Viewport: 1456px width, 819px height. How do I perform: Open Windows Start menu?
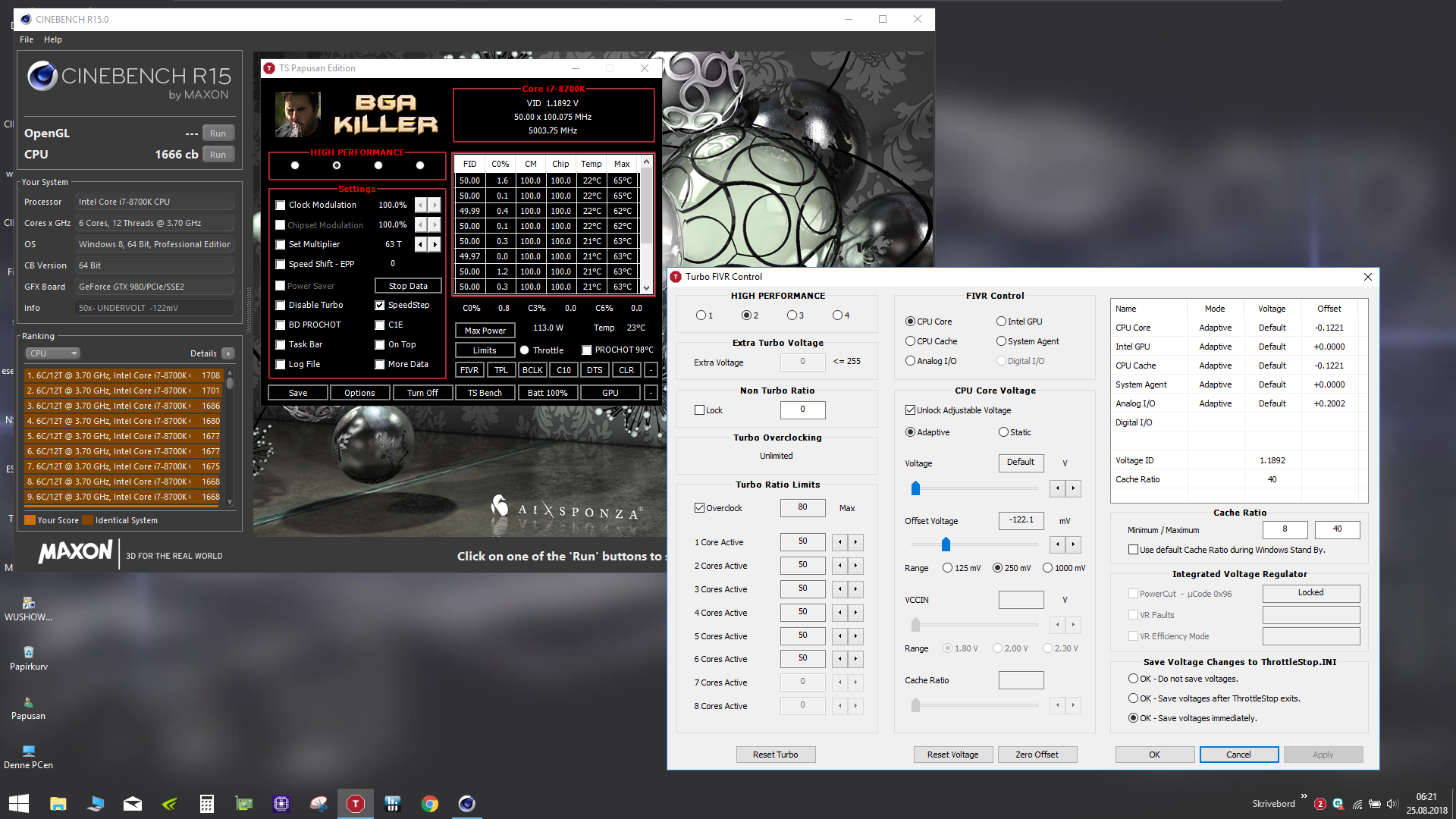click(x=19, y=803)
